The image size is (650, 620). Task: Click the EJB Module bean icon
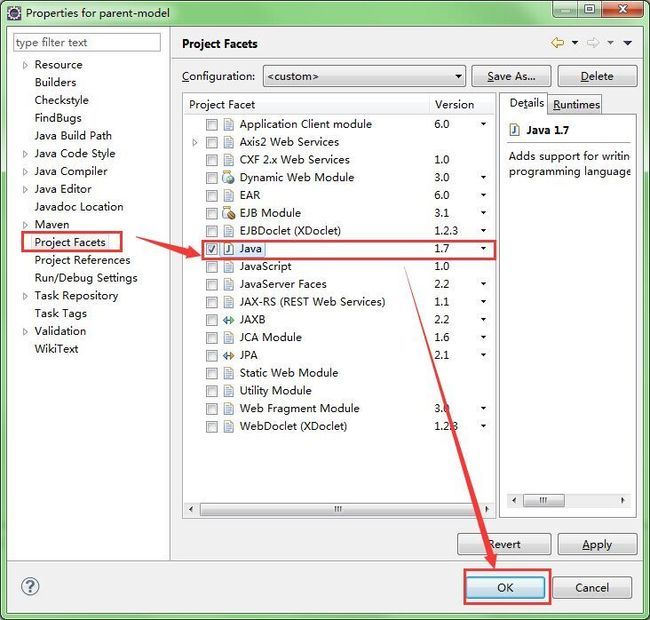[x=228, y=213]
